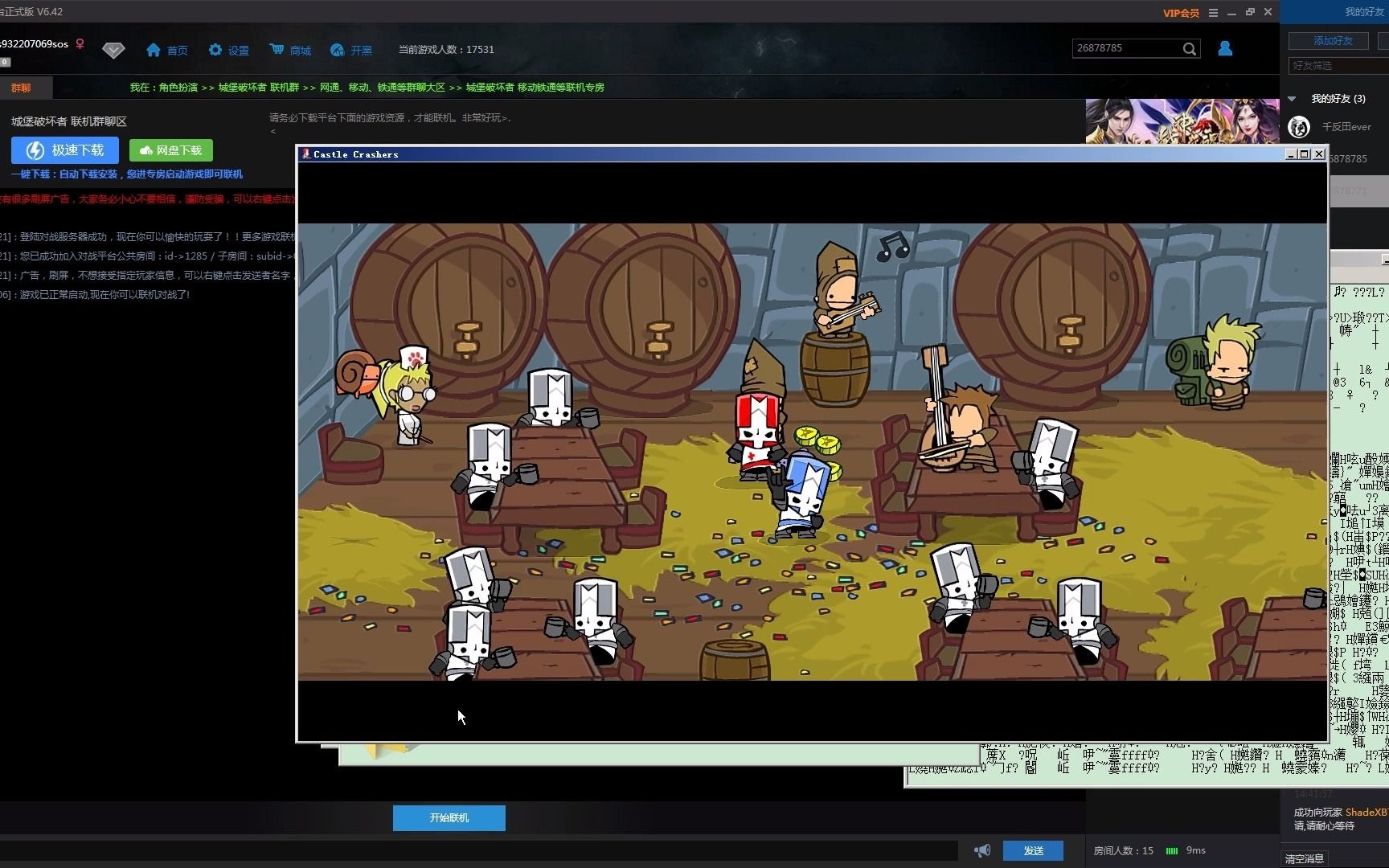
Task: Minimize the game platform window
Action: click(x=1231, y=12)
